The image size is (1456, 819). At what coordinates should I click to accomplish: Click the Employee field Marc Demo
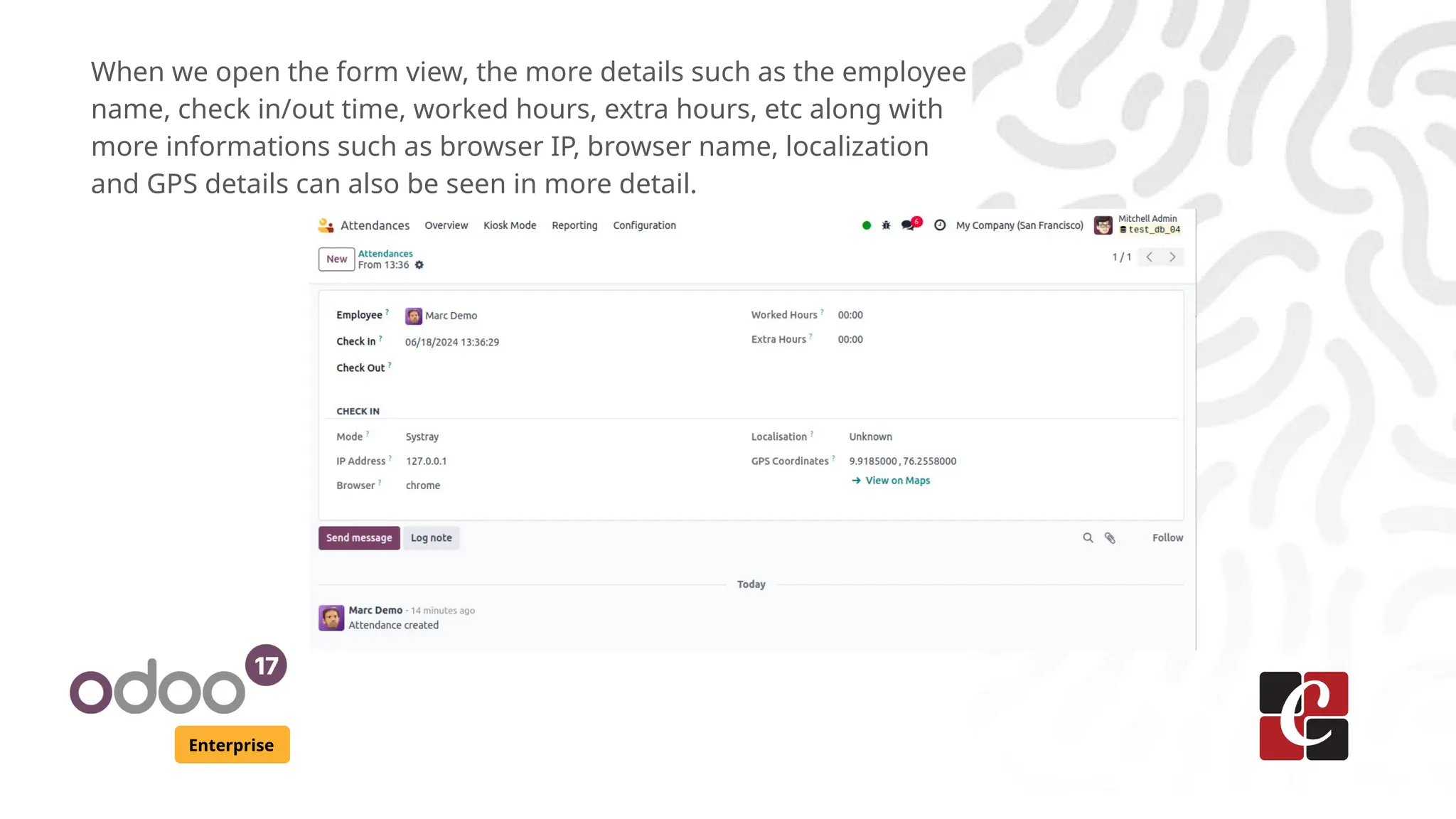click(x=451, y=316)
